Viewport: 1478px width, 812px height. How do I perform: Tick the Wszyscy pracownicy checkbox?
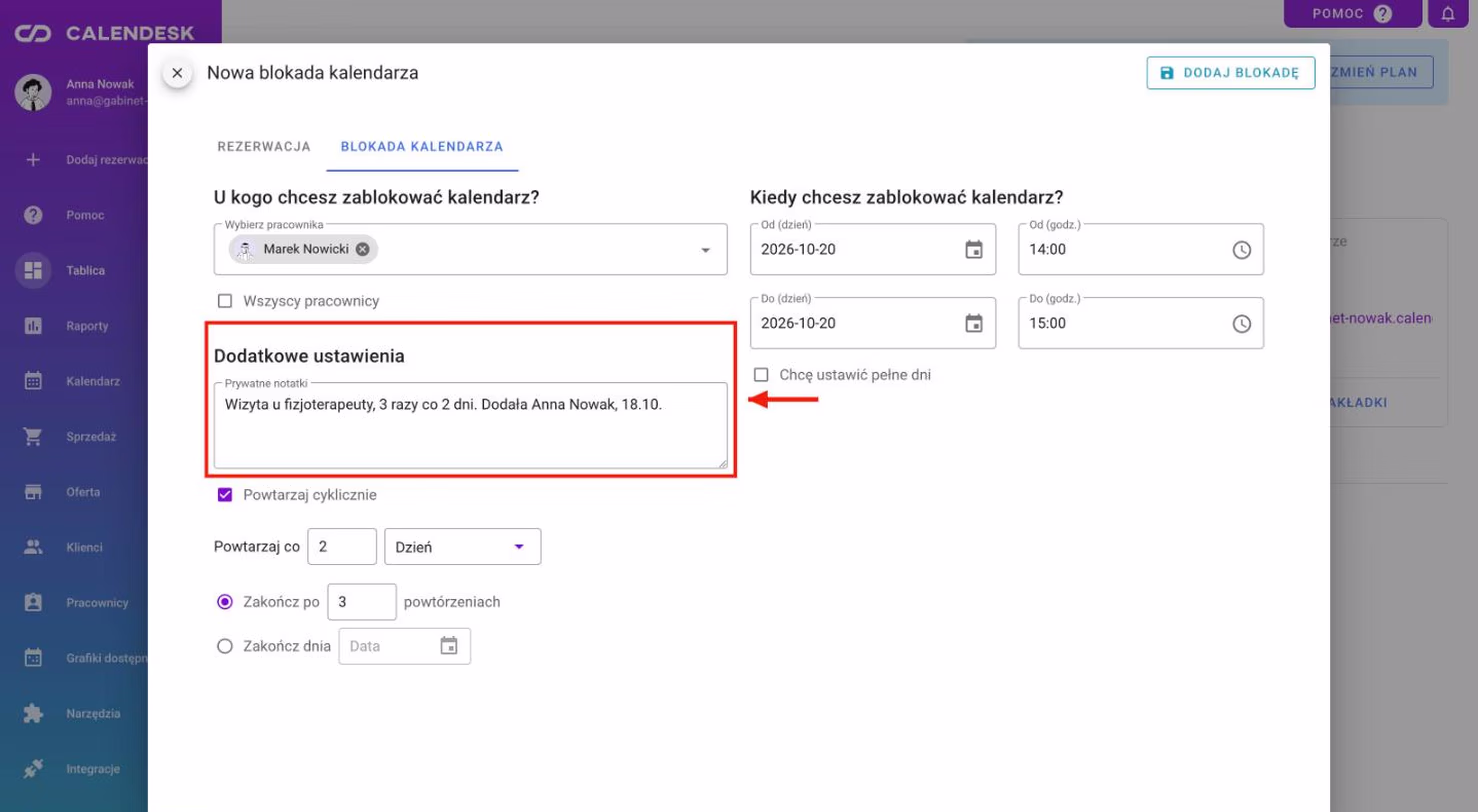[x=225, y=301]
